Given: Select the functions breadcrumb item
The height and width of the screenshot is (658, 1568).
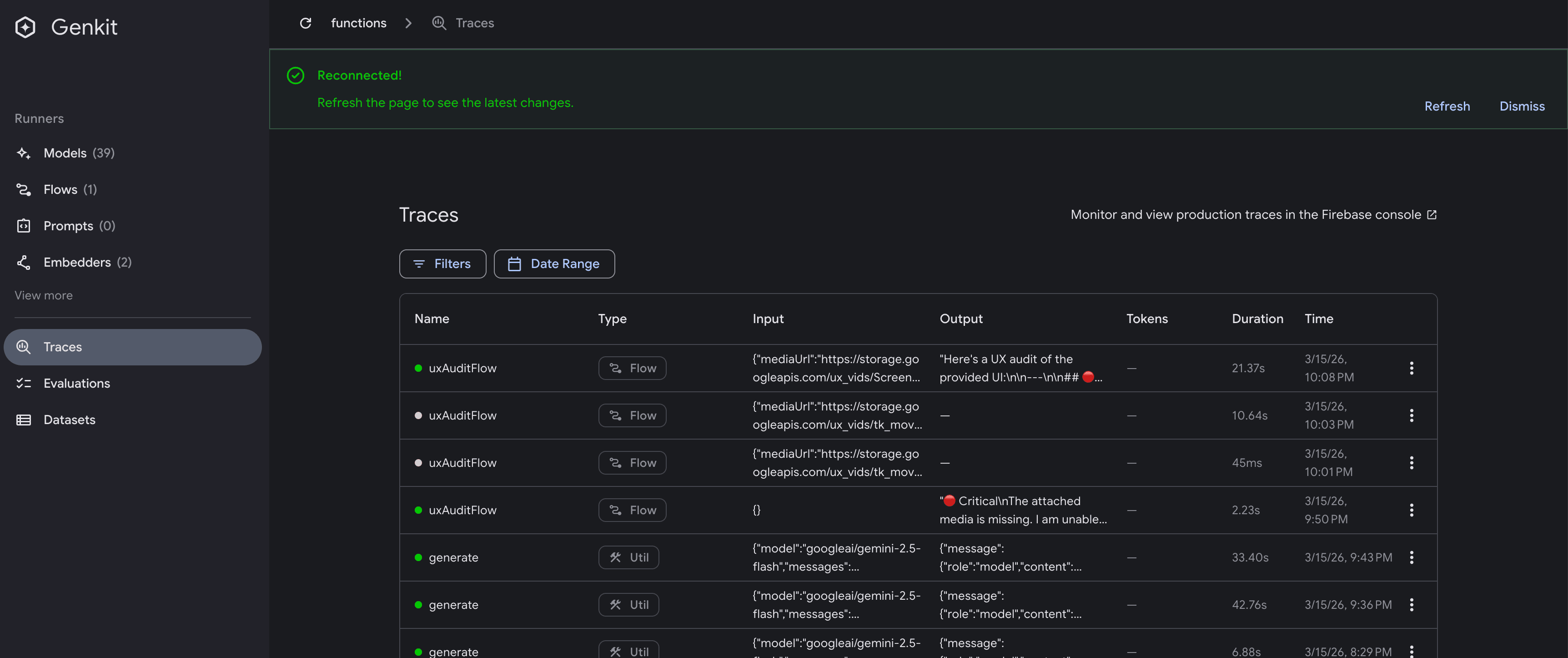Looking at the screenshot, I should click(358, 23).
